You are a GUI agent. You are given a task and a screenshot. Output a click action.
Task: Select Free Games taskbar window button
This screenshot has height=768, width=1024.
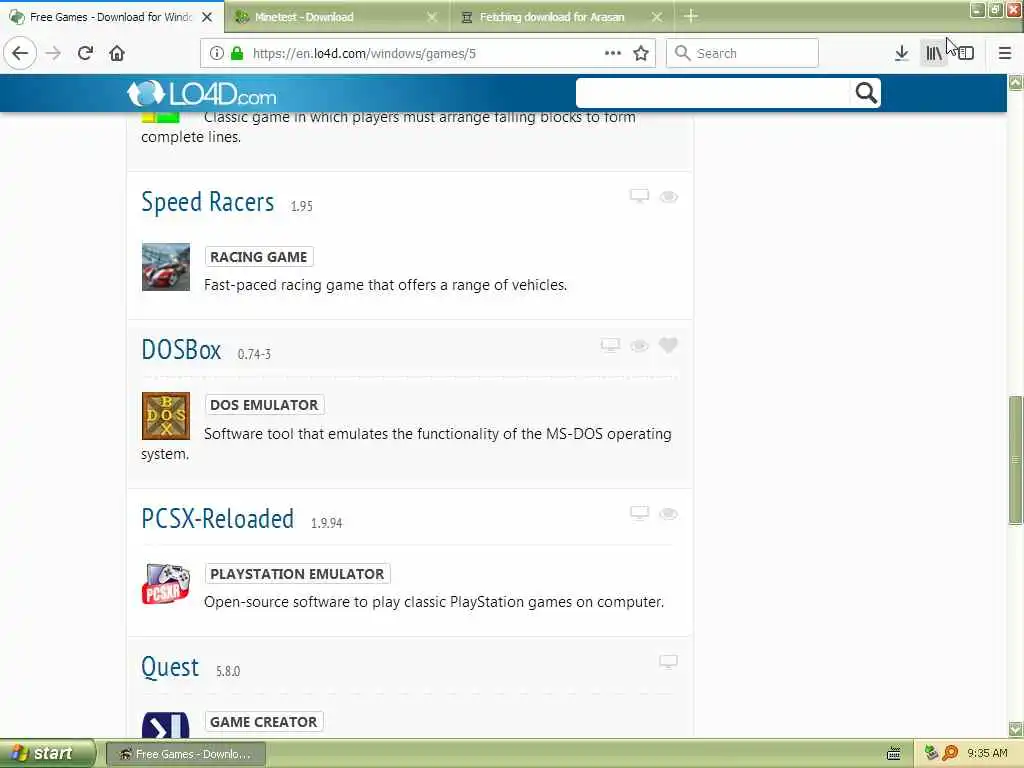point(185,754)
